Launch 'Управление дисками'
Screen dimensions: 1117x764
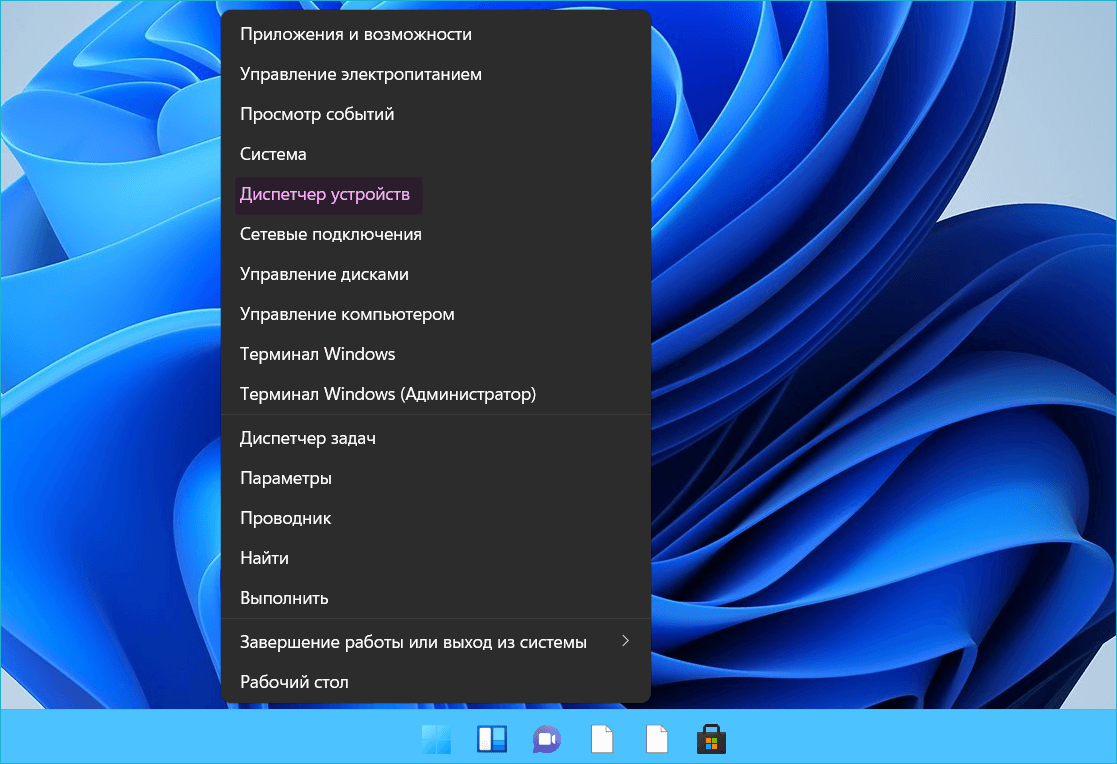[324, 274]
